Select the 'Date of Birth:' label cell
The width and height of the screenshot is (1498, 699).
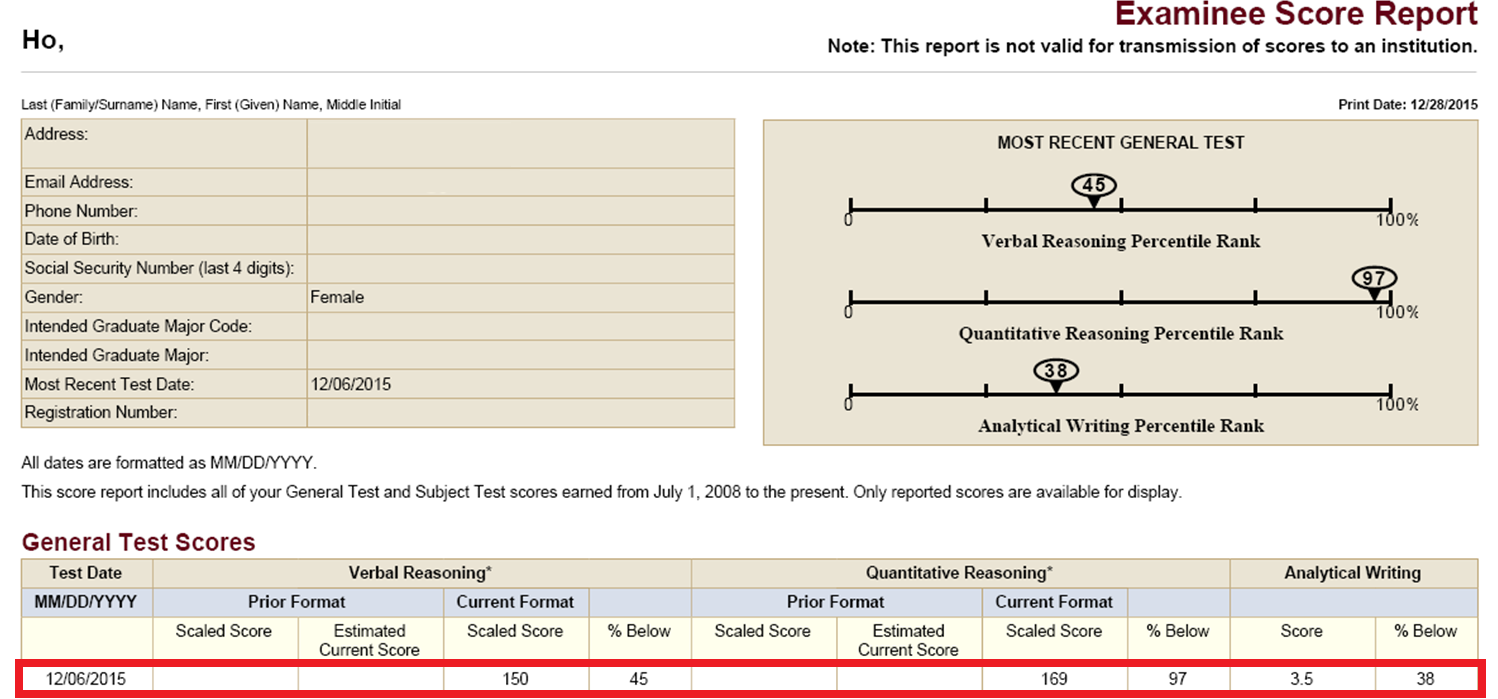(x=164, y=239)
